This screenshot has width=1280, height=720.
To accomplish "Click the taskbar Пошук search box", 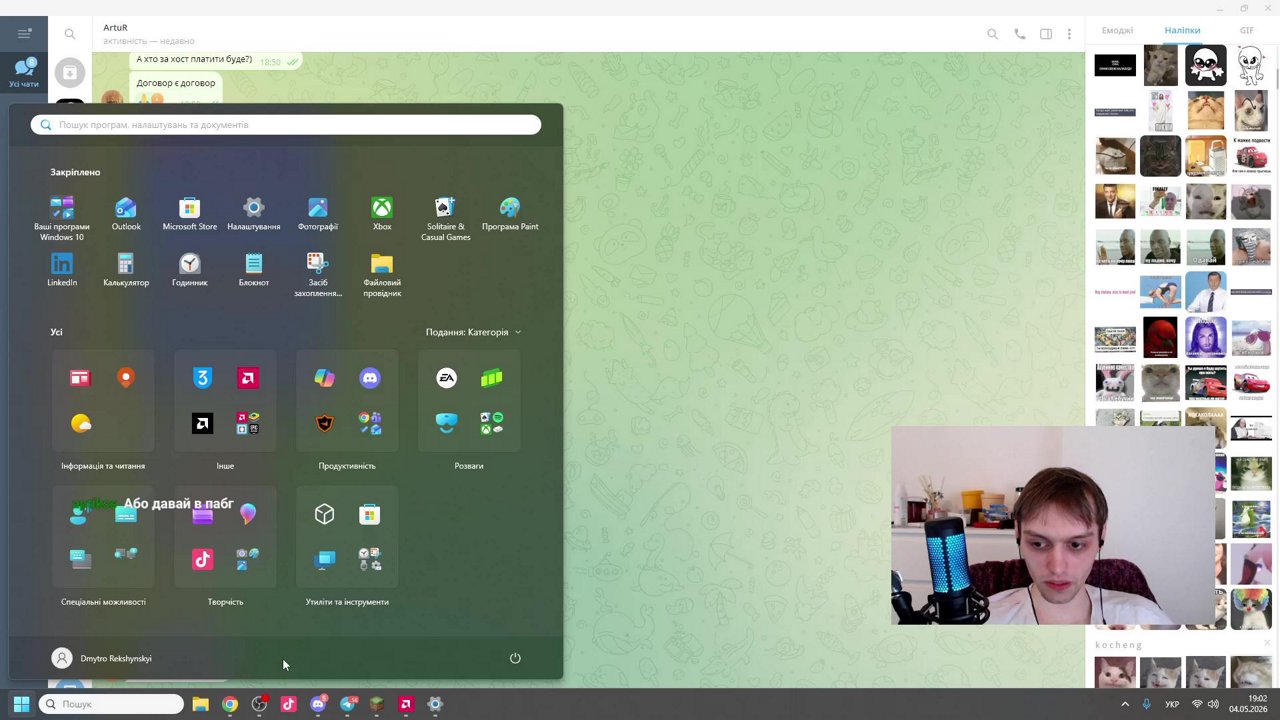I will (111, 704).
